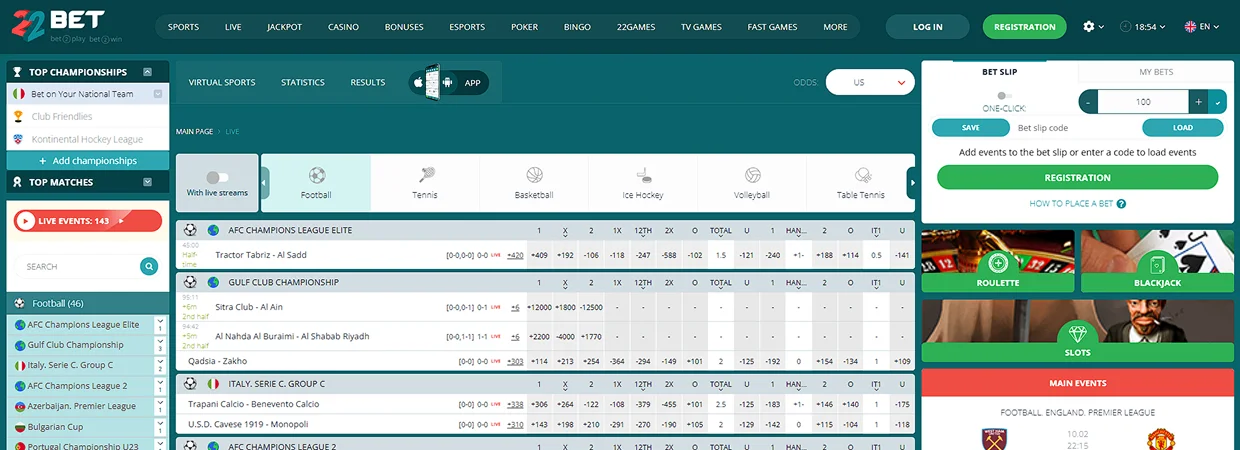
Task: Click the Apple iOS app icon
Action: 419,83
